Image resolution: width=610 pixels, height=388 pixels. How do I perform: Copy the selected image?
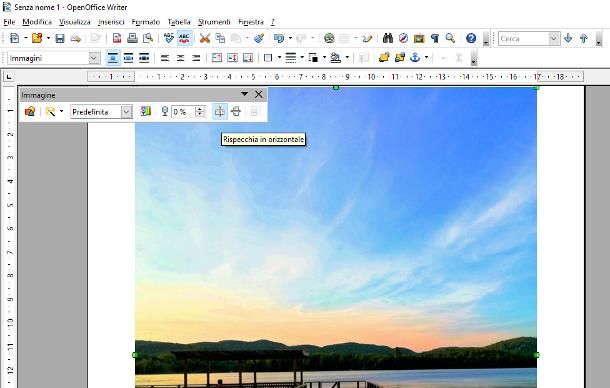220,38
